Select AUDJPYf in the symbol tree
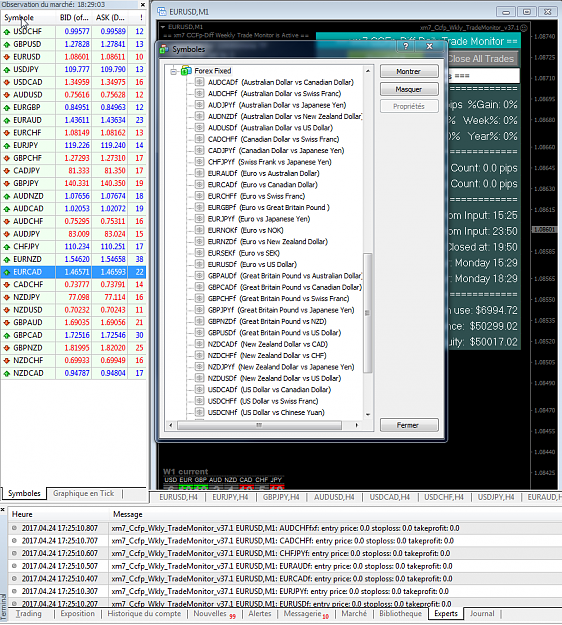 pyautogui.click(x=277, y=105)
